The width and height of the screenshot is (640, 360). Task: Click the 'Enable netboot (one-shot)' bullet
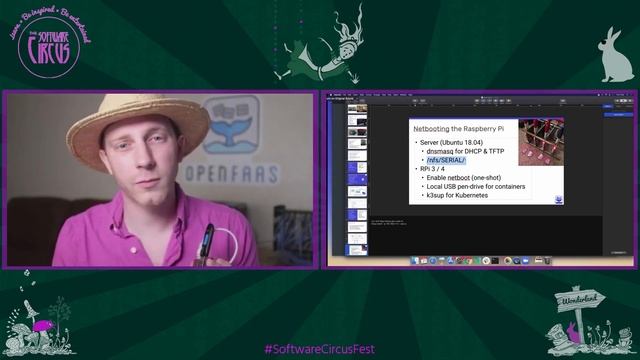point(463,178)
